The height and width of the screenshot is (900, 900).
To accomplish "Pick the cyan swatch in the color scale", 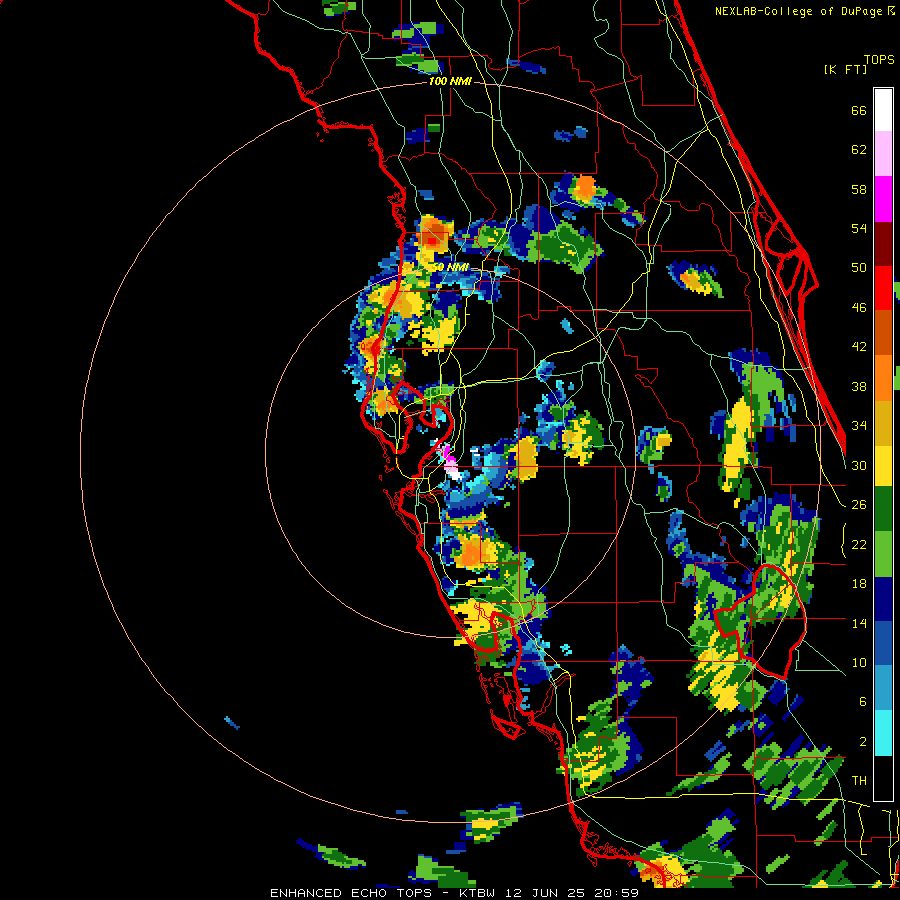I will (x=883, y=734).
